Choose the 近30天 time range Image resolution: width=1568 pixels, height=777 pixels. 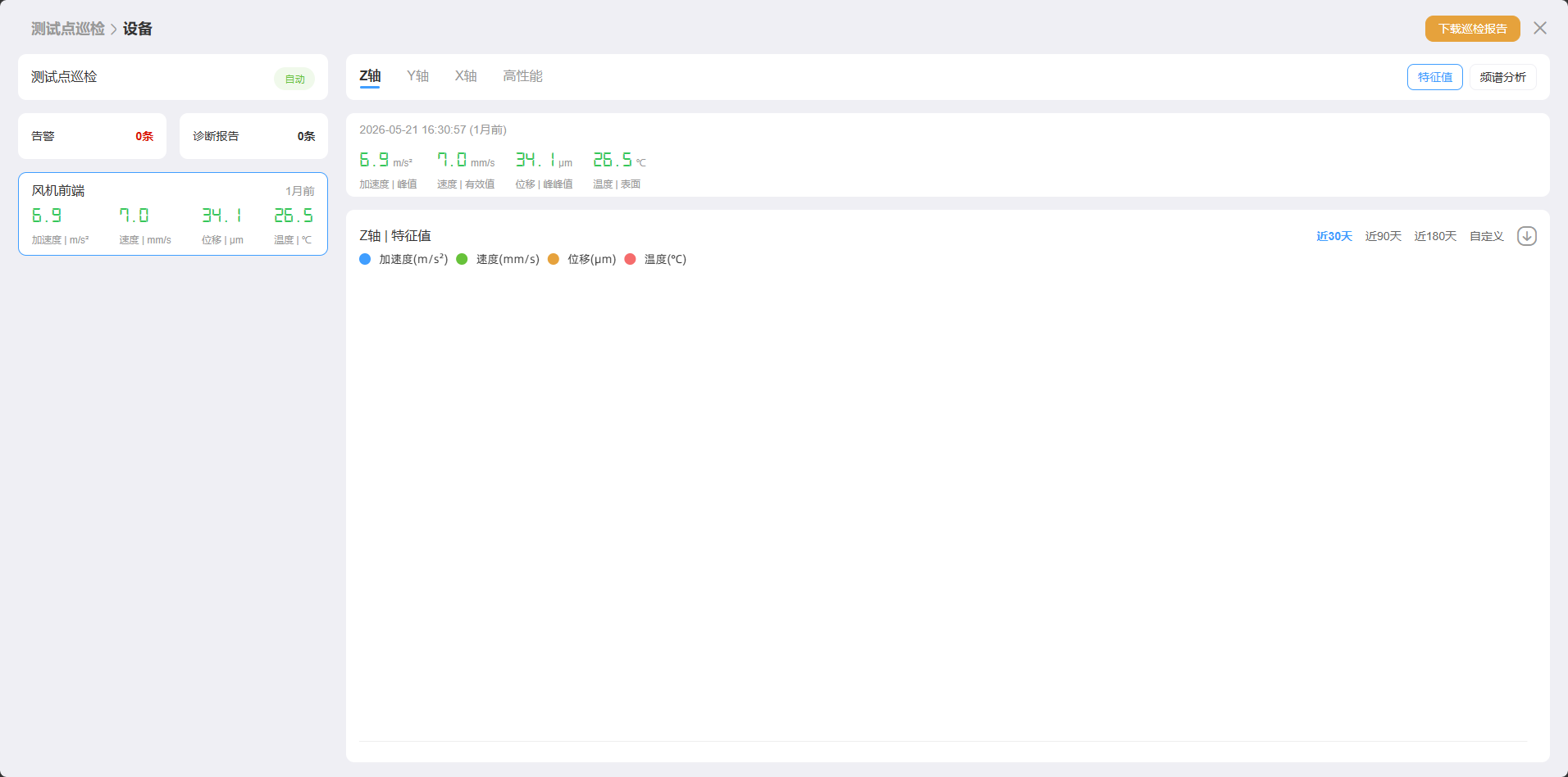tap(1334, 236)
